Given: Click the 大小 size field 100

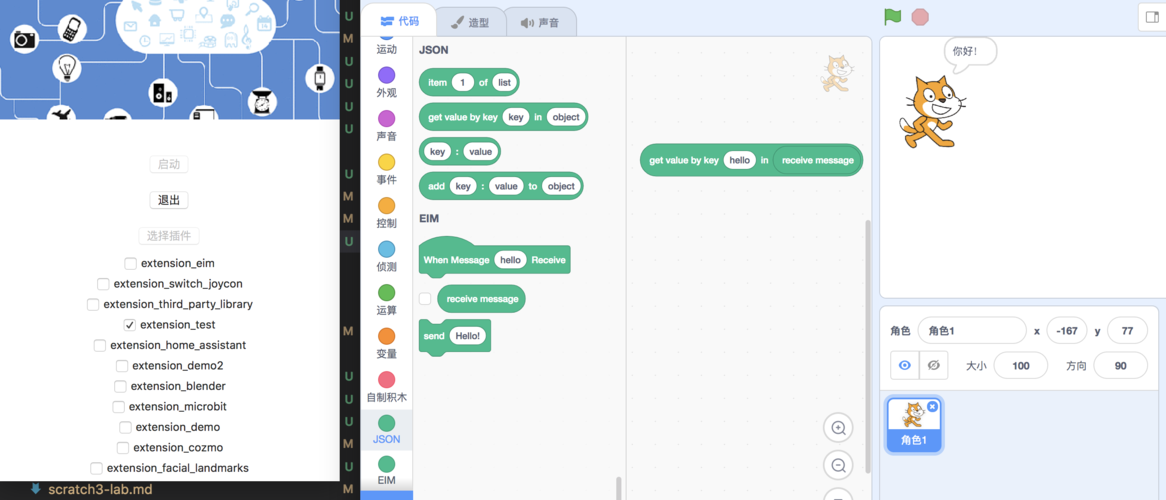Looking at the screenshot, I should coord(1021,365).
